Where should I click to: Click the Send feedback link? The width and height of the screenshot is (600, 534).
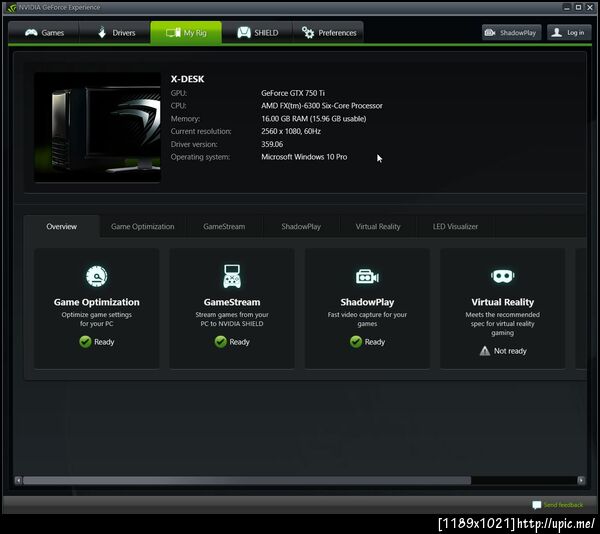click(563, 505)
